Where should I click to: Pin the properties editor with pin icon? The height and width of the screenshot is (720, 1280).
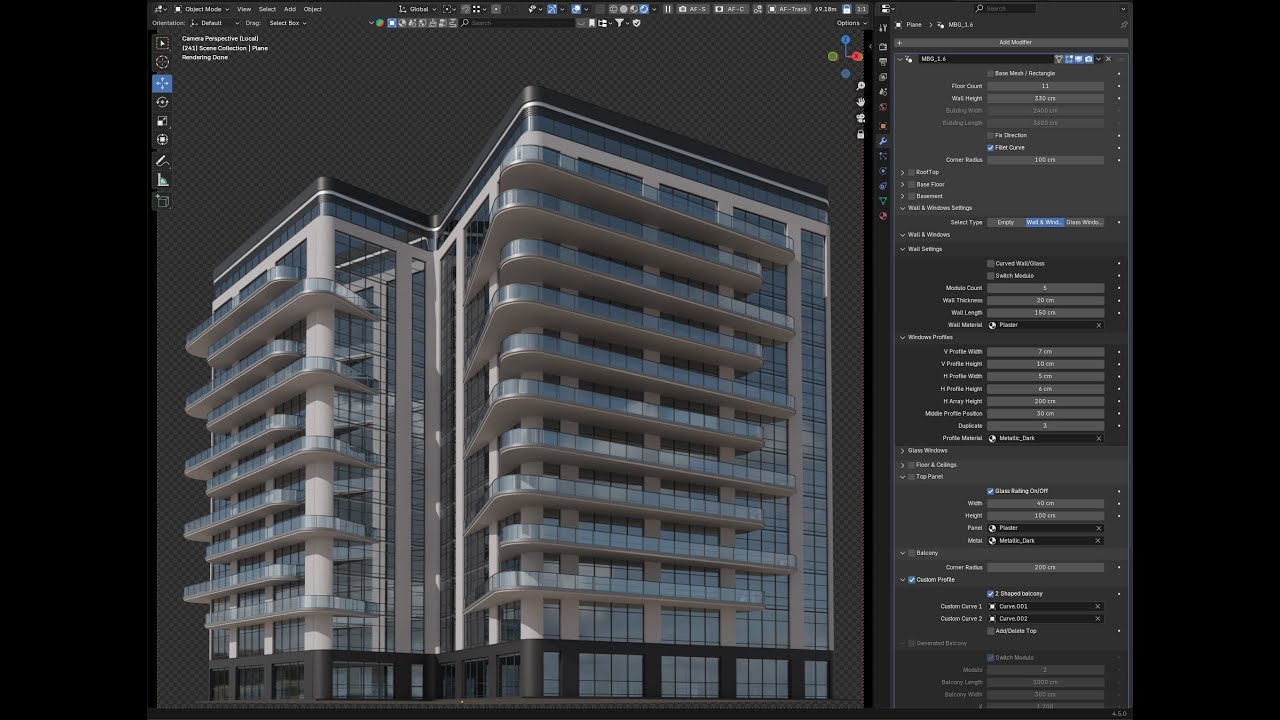(x=1123, y=24)
